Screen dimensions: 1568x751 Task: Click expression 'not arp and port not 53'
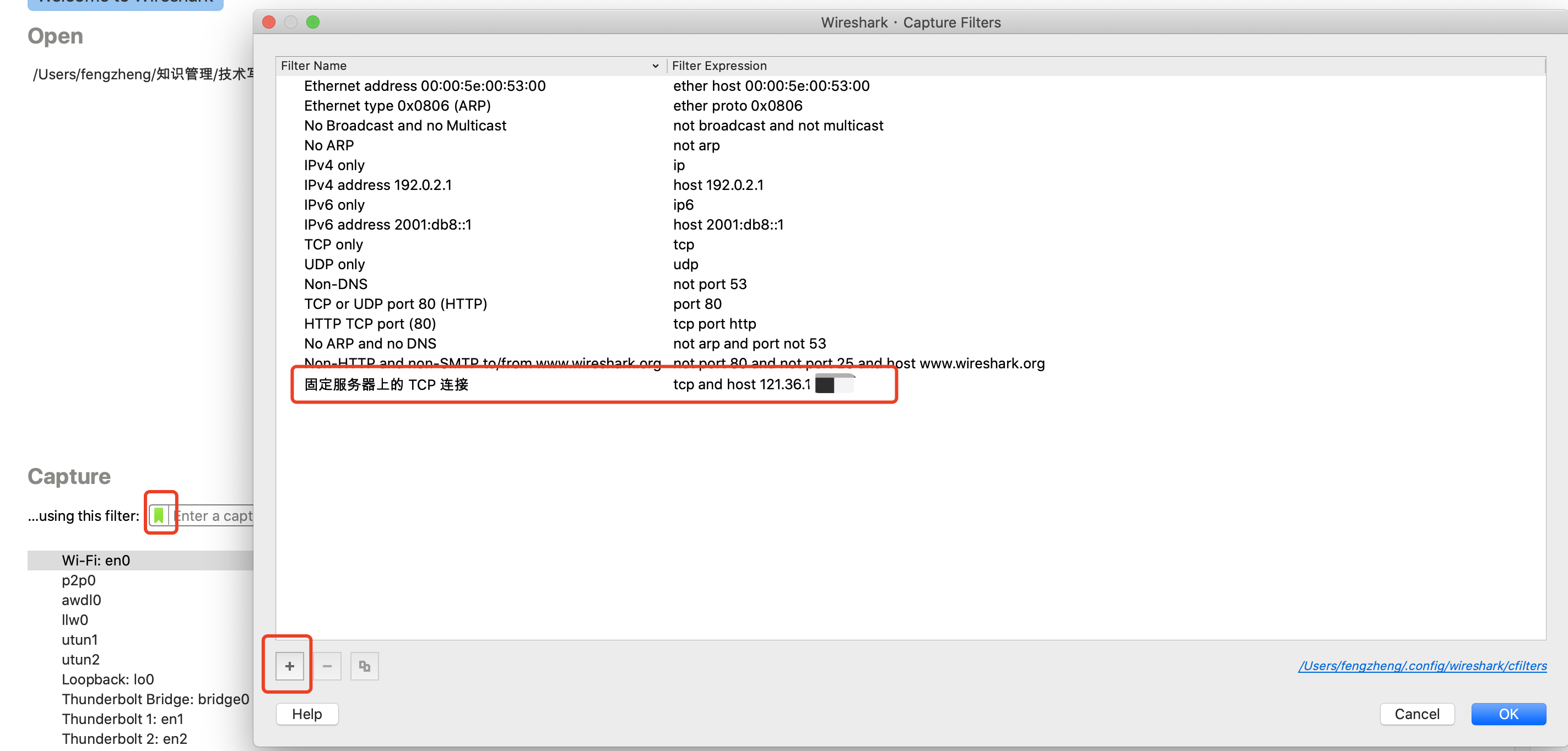pos(749,344)
